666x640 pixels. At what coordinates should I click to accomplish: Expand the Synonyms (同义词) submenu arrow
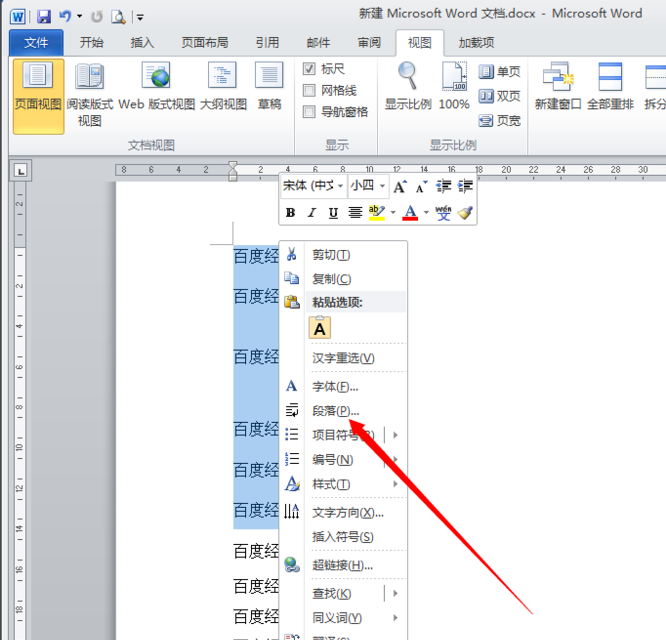coord(395,617)
